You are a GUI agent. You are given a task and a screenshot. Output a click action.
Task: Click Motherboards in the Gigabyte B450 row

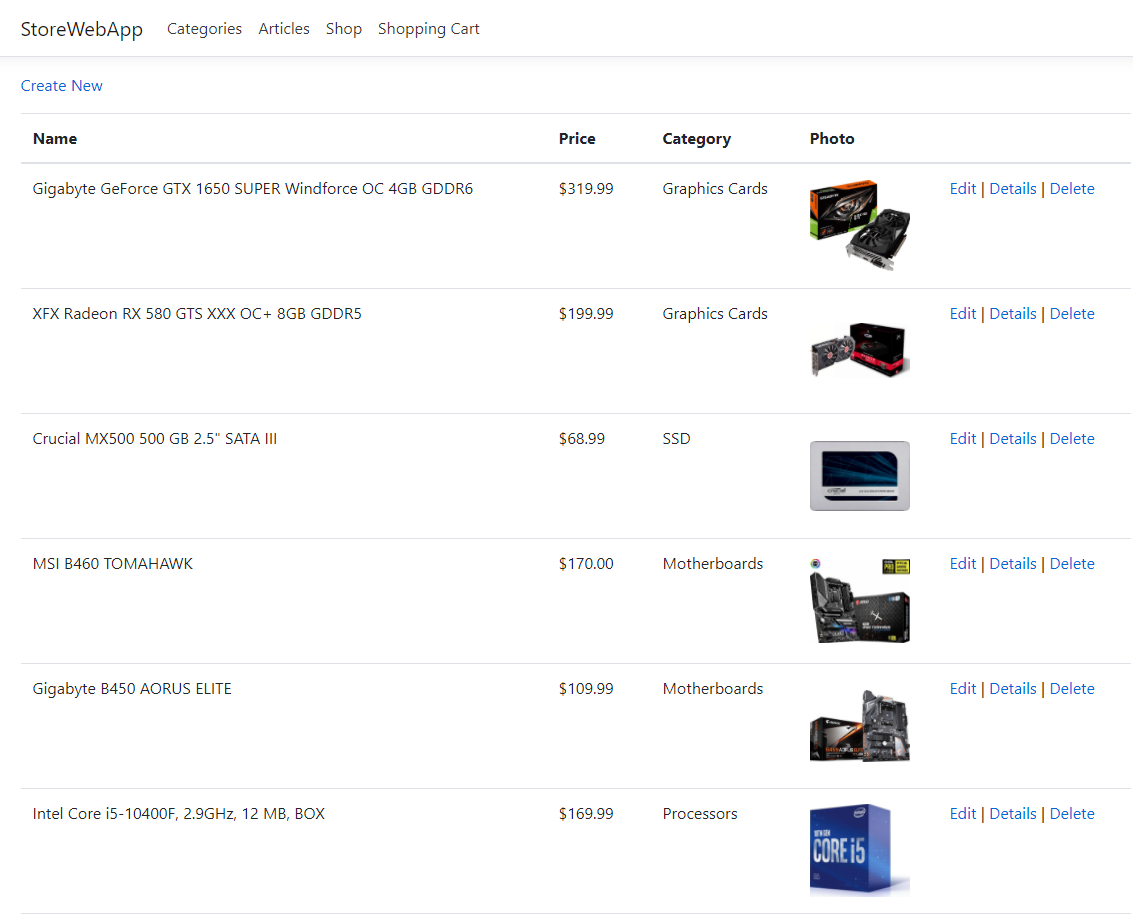click(713, 689)
